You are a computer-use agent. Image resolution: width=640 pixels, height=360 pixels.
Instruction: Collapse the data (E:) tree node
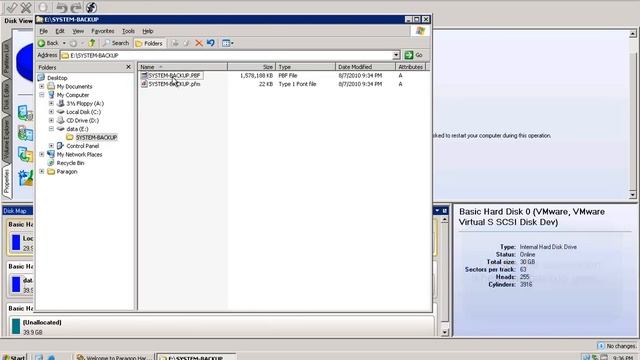tap(51, 129)
